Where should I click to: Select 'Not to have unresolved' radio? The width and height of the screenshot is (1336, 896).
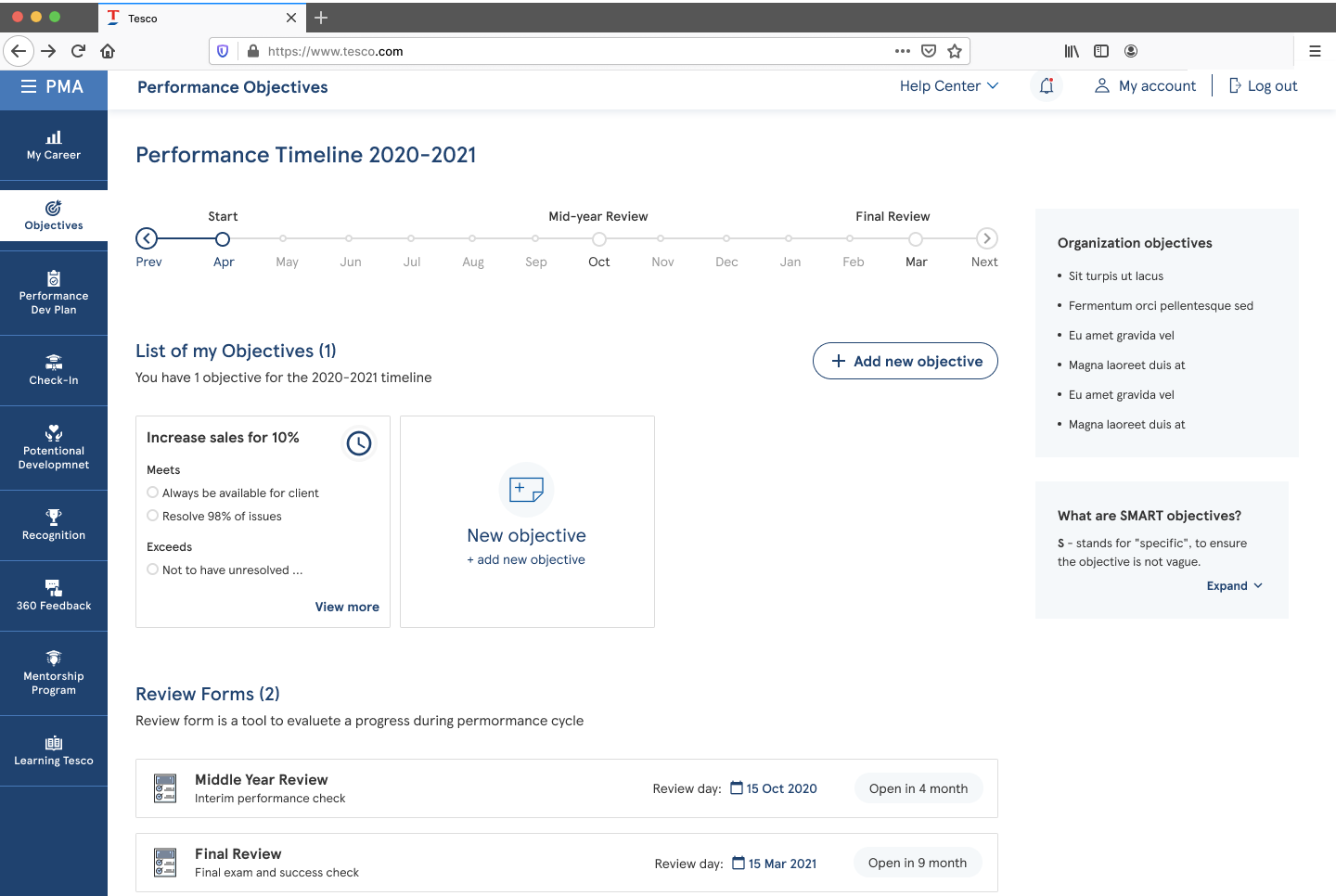(153, 570)
